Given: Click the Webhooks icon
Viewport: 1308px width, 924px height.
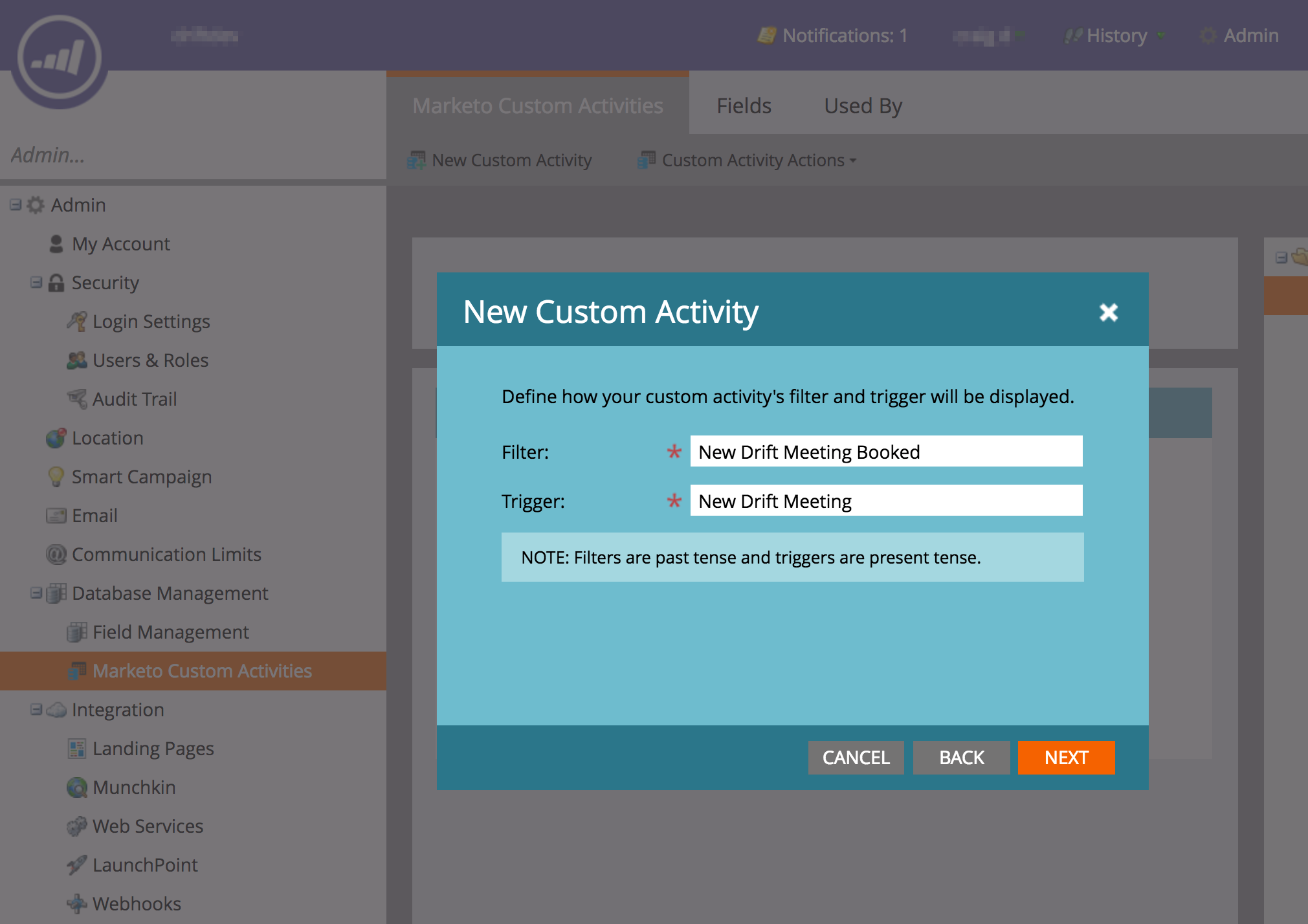Looking at the screenshot, I should click(x=77, y=904).
